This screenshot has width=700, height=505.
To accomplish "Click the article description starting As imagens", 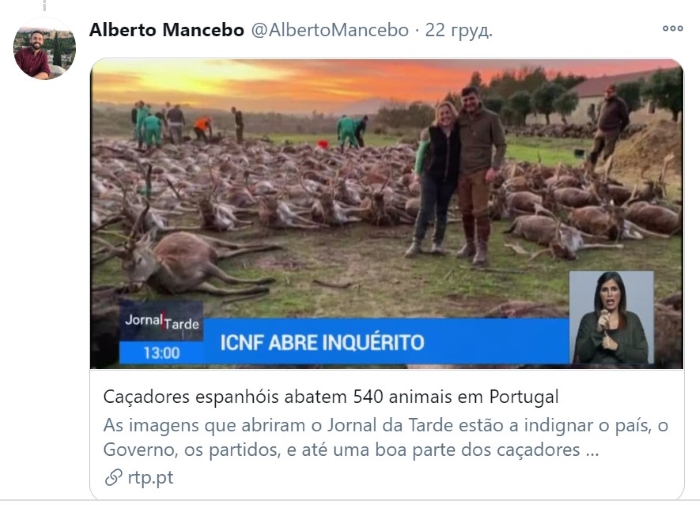I will pyautogui.click(x=386, y=438).
